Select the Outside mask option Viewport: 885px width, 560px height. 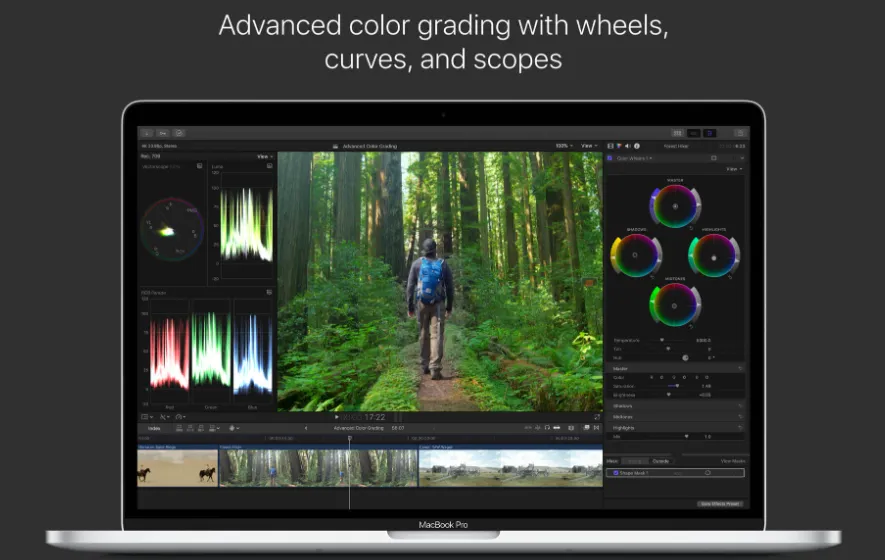click(x=661, y=461)
